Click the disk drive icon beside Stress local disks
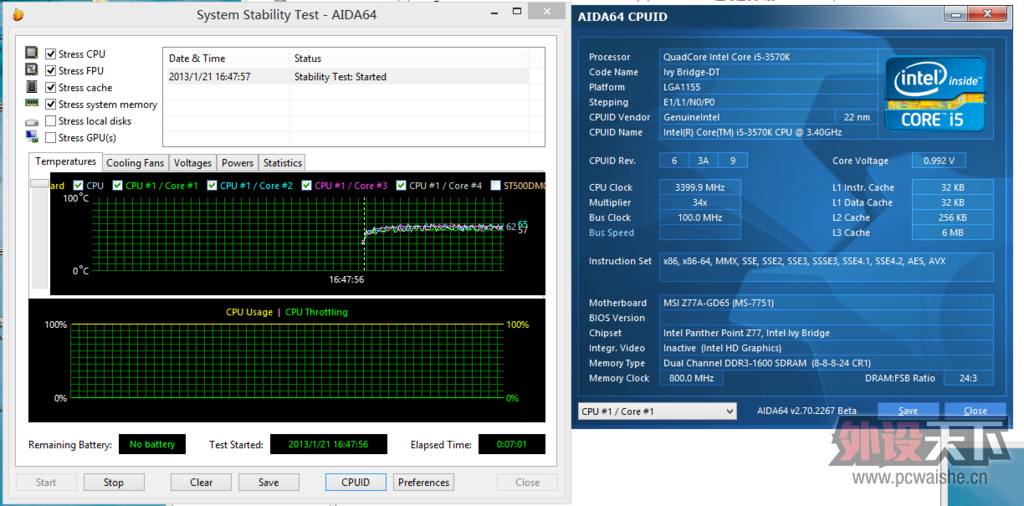Image resolution: width=1024 pixels, height=506 pixels. (x=31, y=122)
